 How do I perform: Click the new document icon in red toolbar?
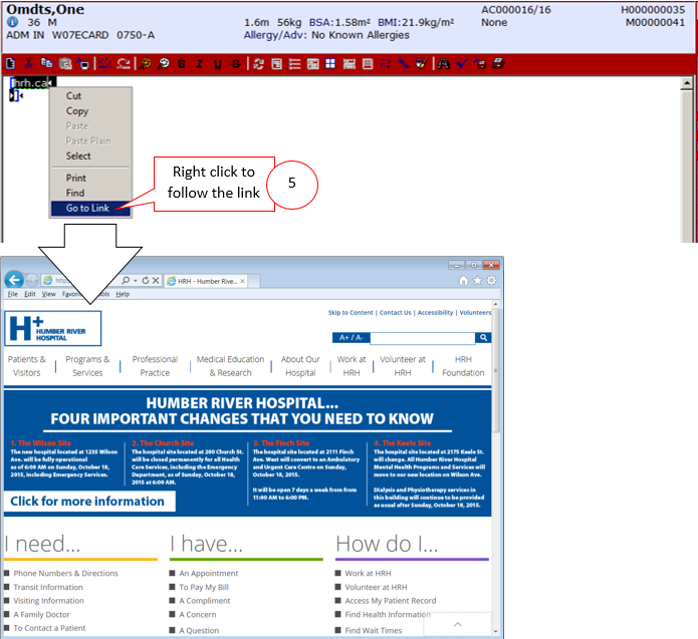11,64
